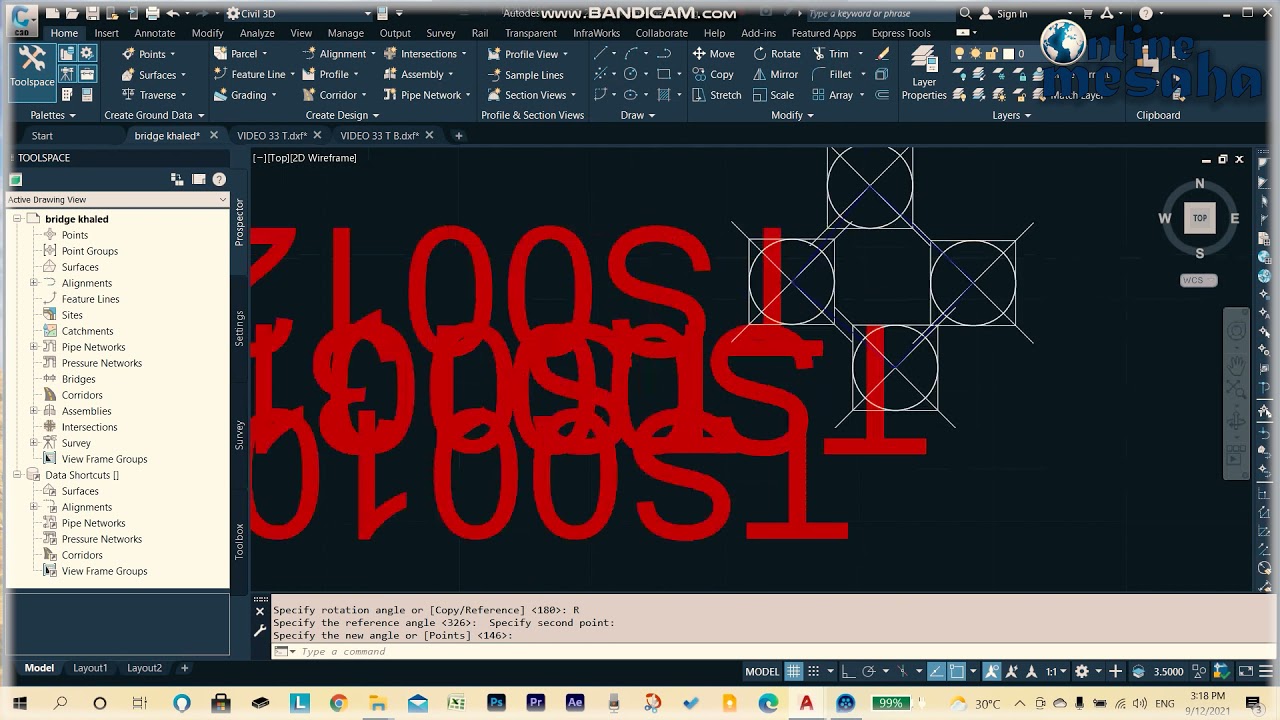
Task: Expand the Draw panel dropdown
Action: (637, 115)
